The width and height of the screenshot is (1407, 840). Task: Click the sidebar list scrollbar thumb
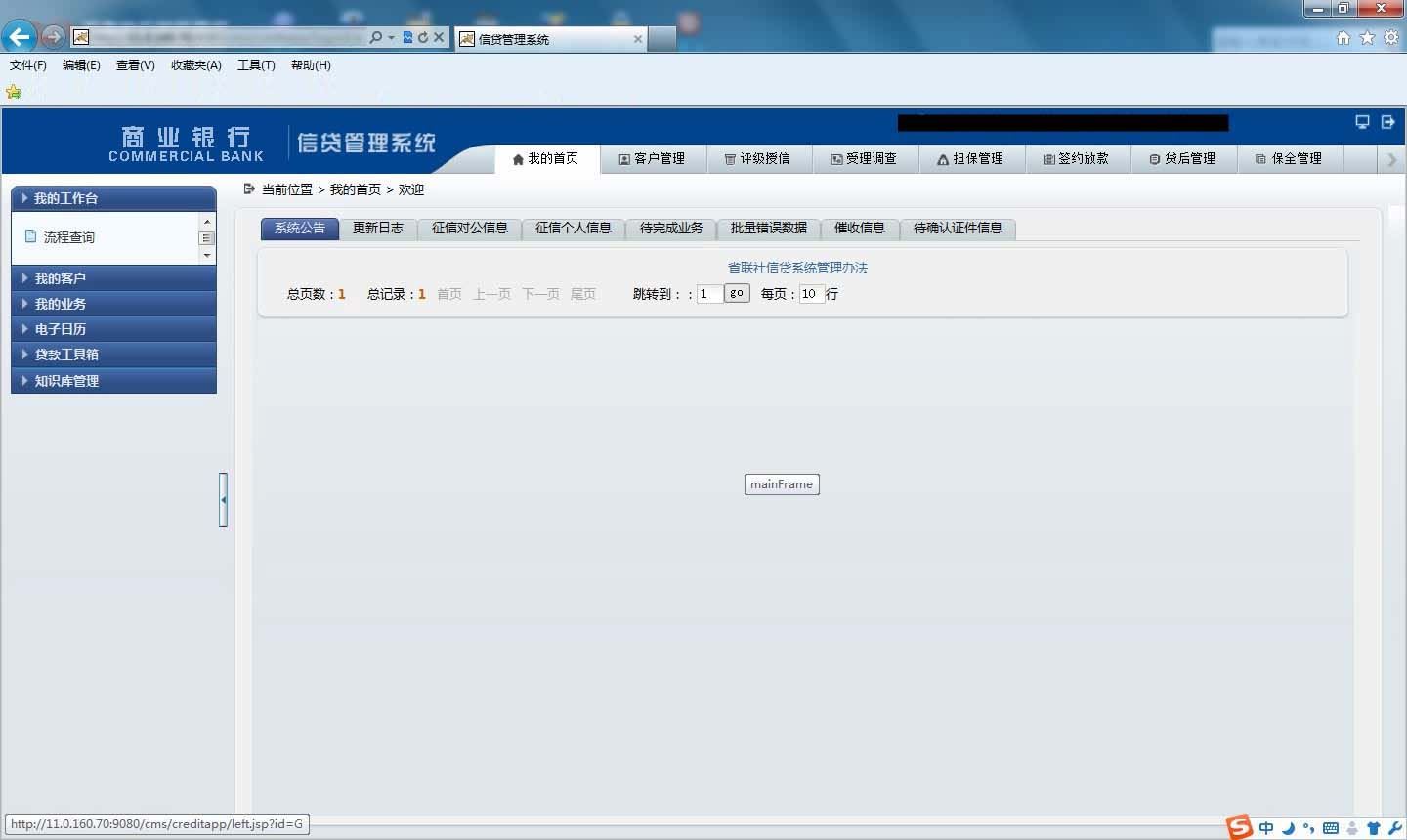click(206, 238)
